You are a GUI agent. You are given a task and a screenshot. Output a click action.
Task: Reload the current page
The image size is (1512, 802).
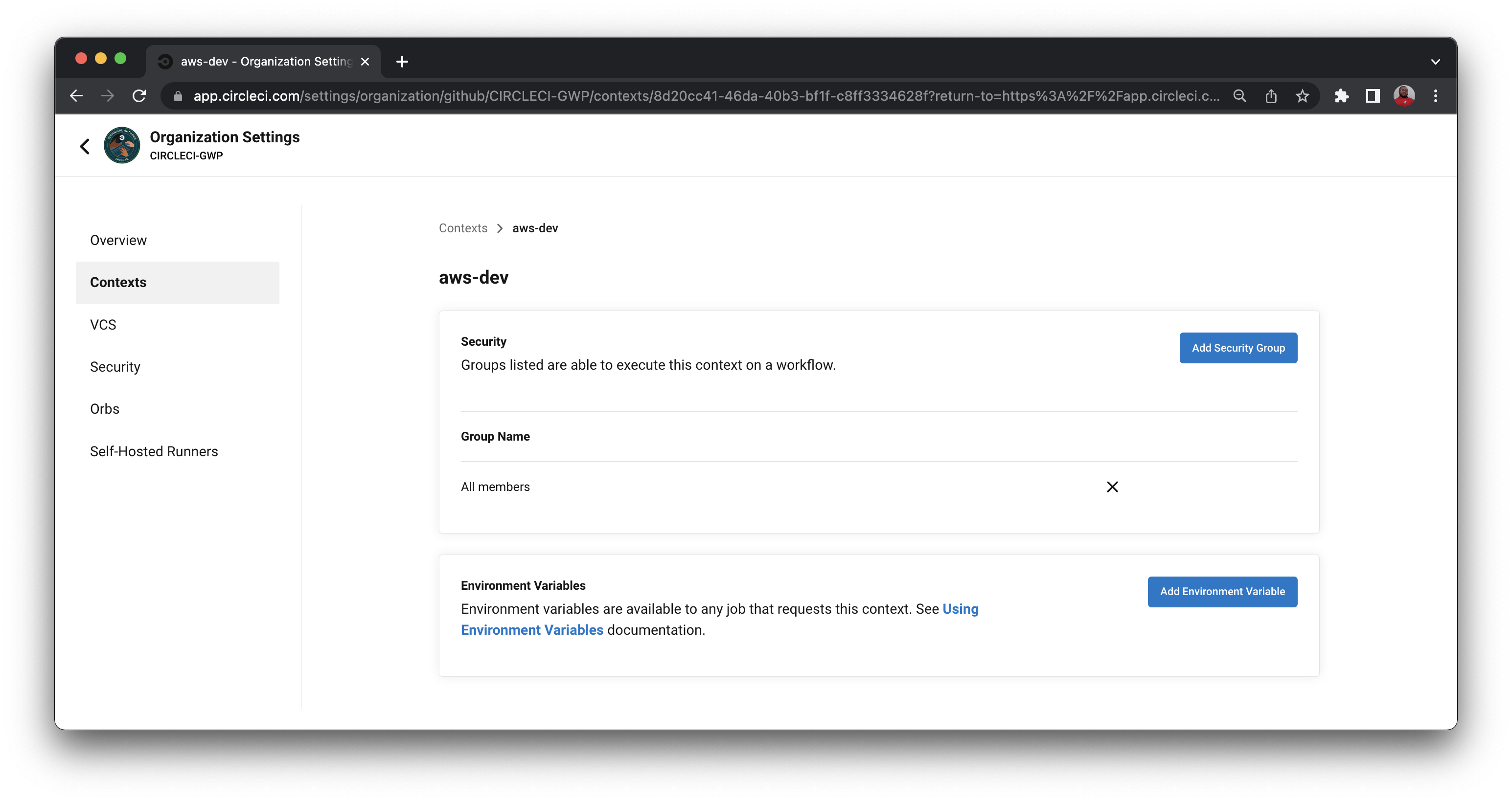click(139, 96)
